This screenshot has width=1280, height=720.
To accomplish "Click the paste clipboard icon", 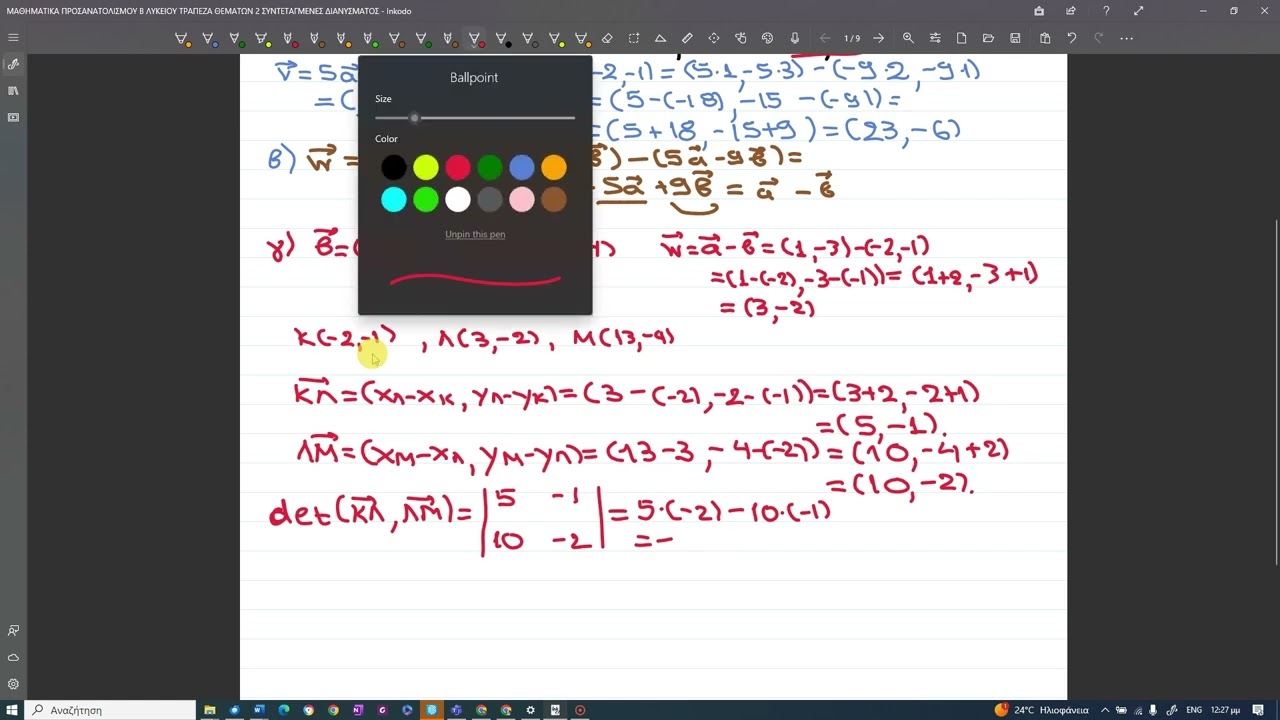I will (1045, 38).
